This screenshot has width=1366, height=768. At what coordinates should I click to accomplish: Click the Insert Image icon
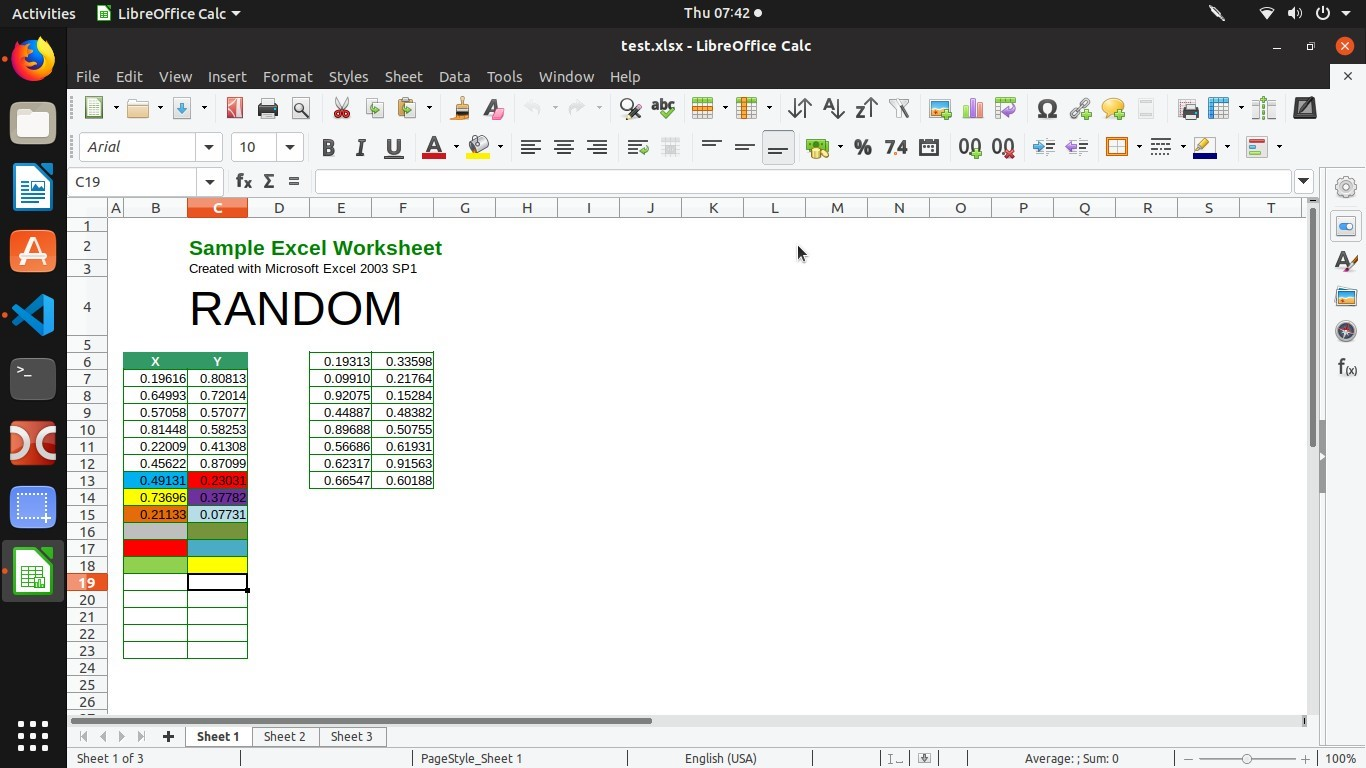tap(940, 108)
